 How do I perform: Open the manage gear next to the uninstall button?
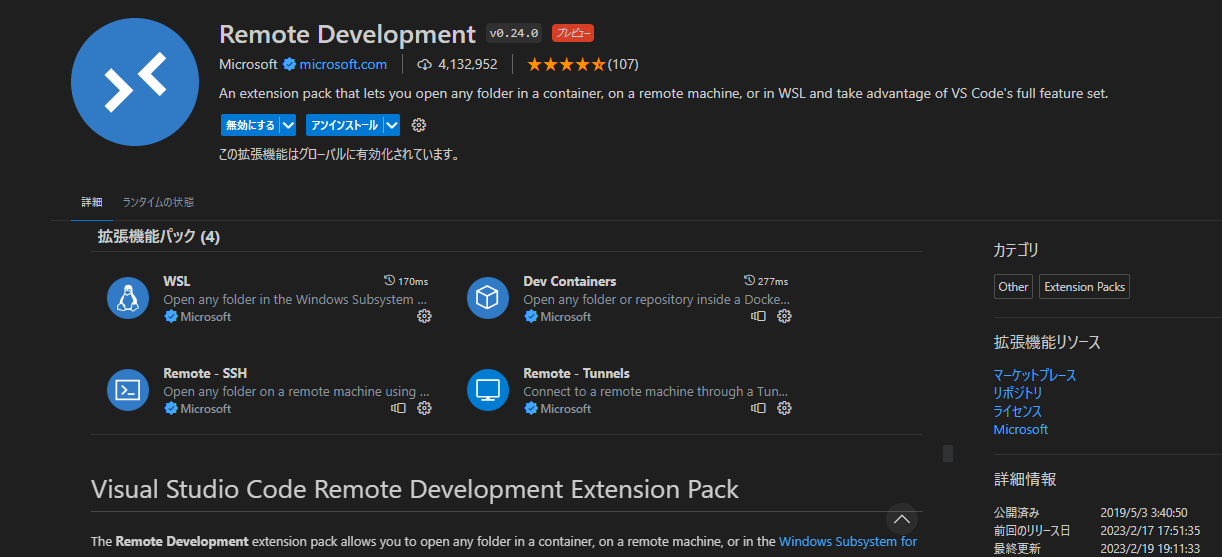point(419,125)
